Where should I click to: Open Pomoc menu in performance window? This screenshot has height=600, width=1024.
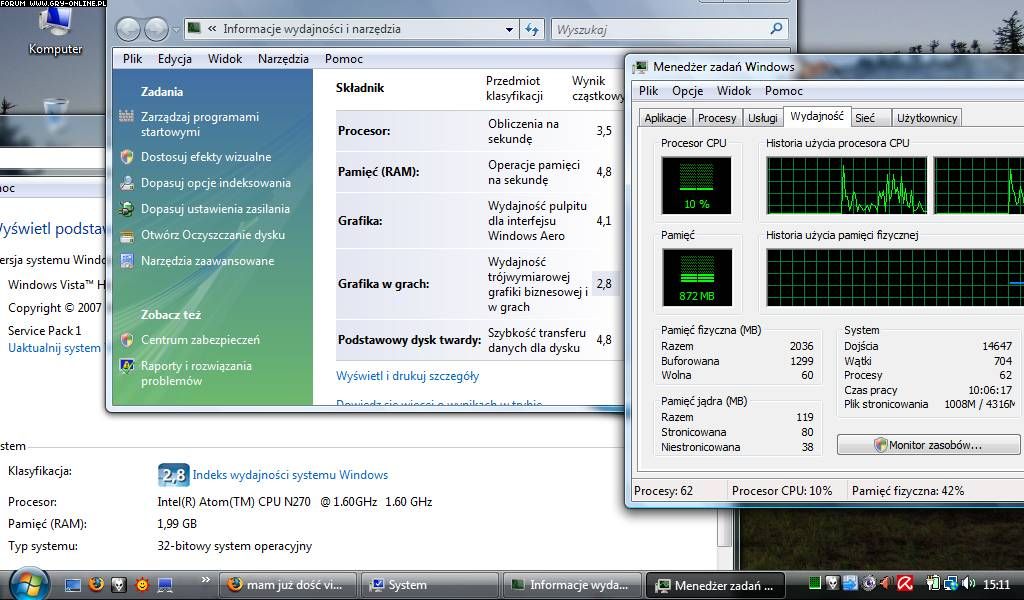344,59
